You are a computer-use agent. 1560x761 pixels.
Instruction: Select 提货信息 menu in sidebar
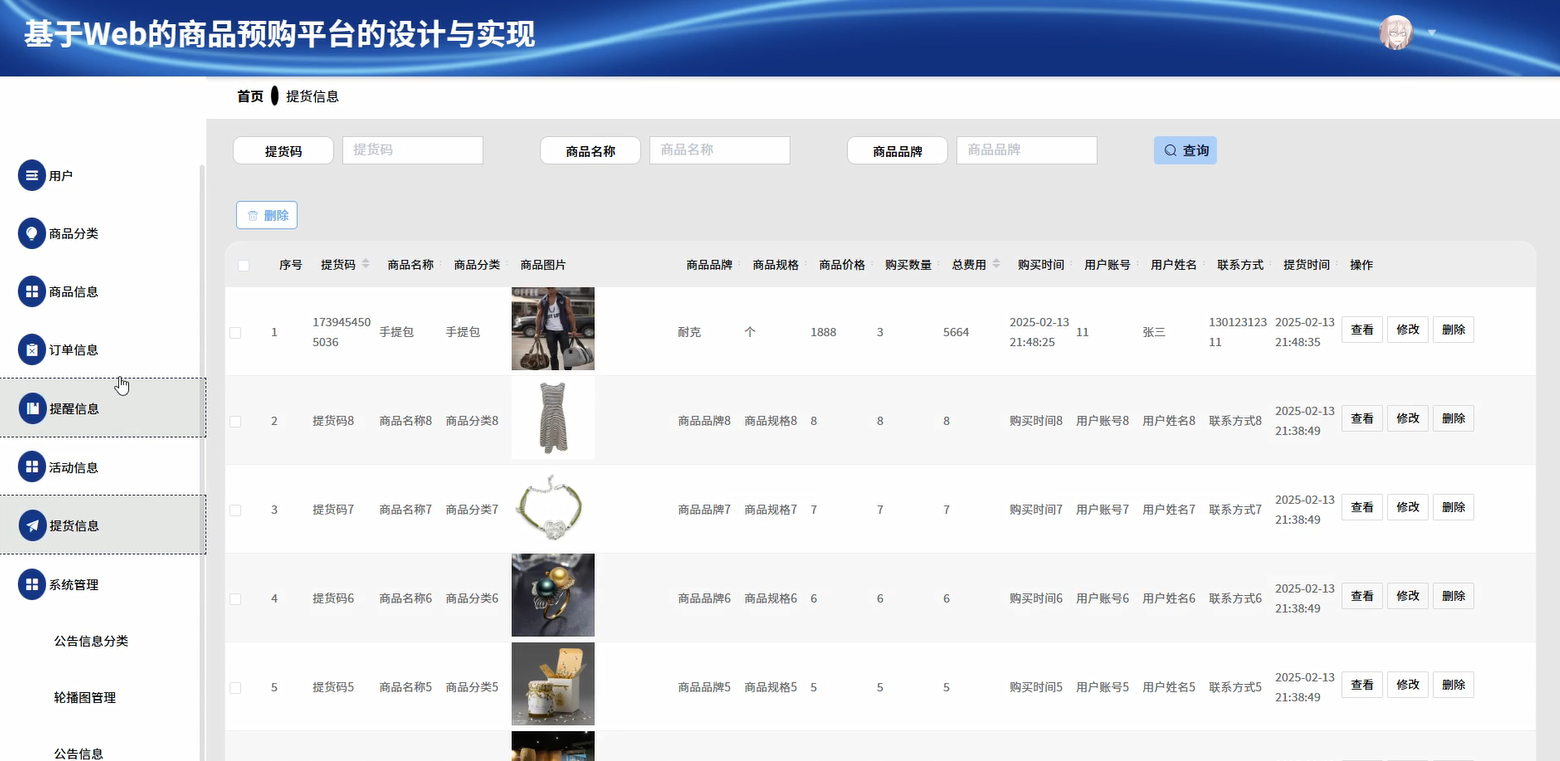[102, 525]
